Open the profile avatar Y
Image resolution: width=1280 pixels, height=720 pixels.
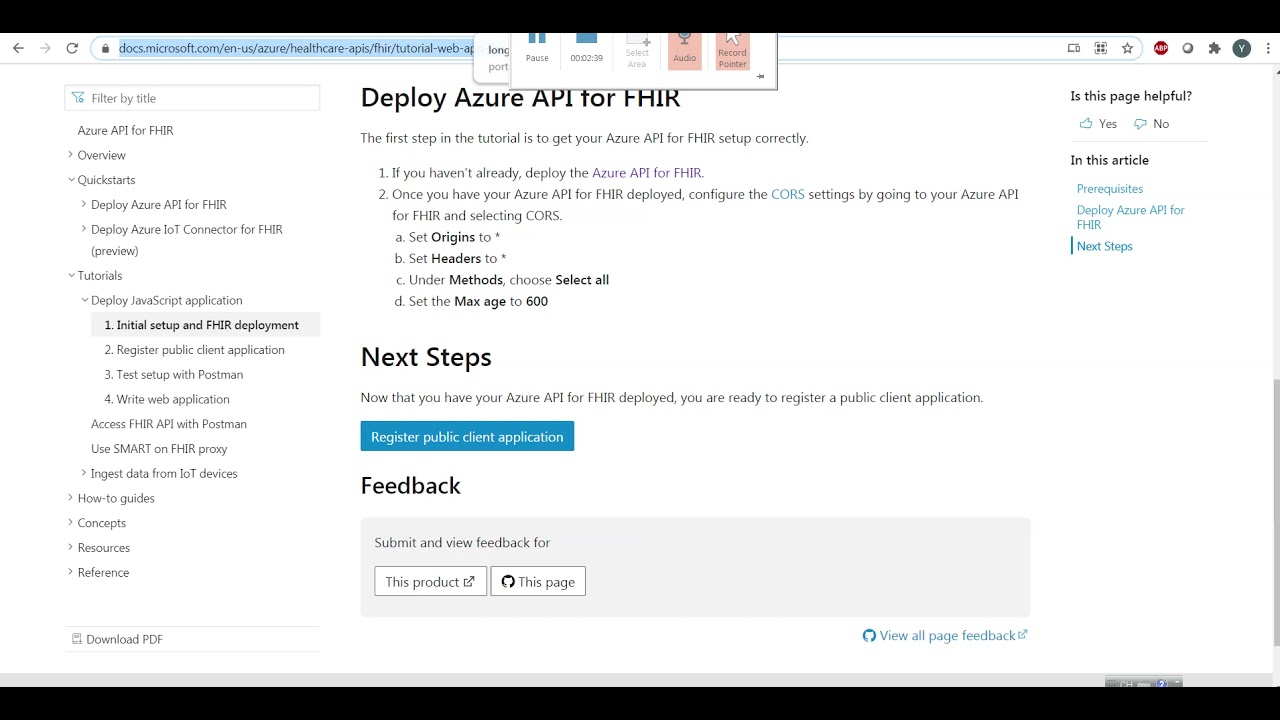pyautogui.click(x=1241, y=48)
